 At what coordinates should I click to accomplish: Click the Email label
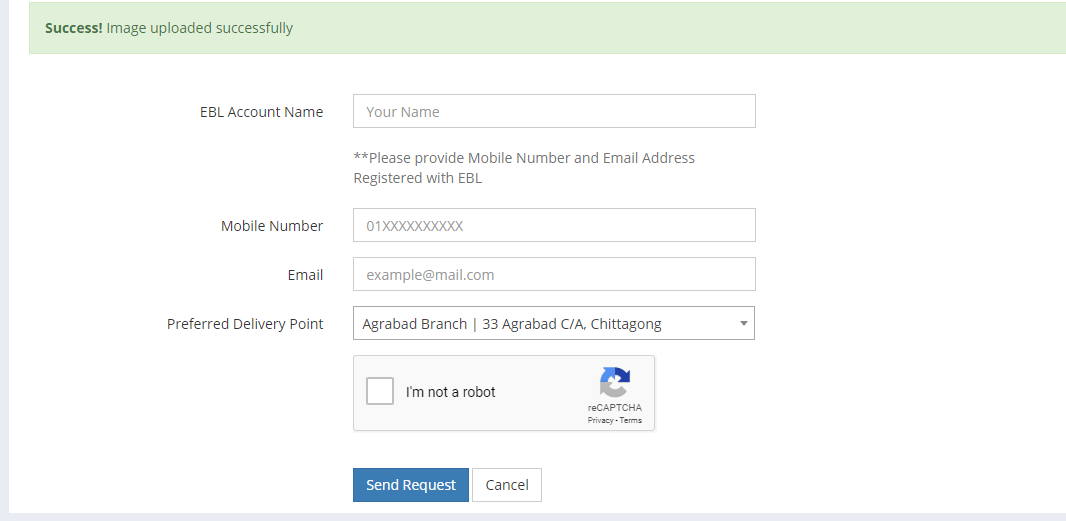click(305, 275)
